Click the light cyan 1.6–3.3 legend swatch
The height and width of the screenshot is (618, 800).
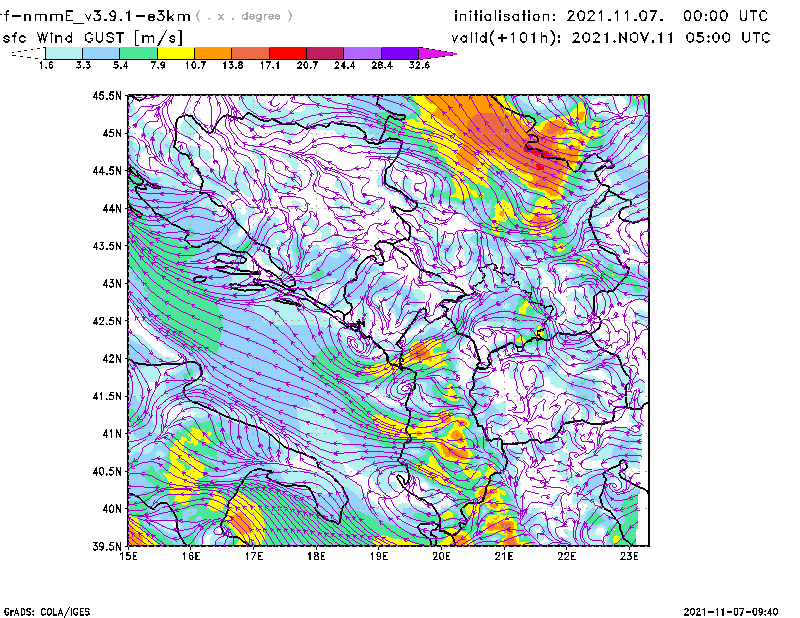[x=64, y=53]
